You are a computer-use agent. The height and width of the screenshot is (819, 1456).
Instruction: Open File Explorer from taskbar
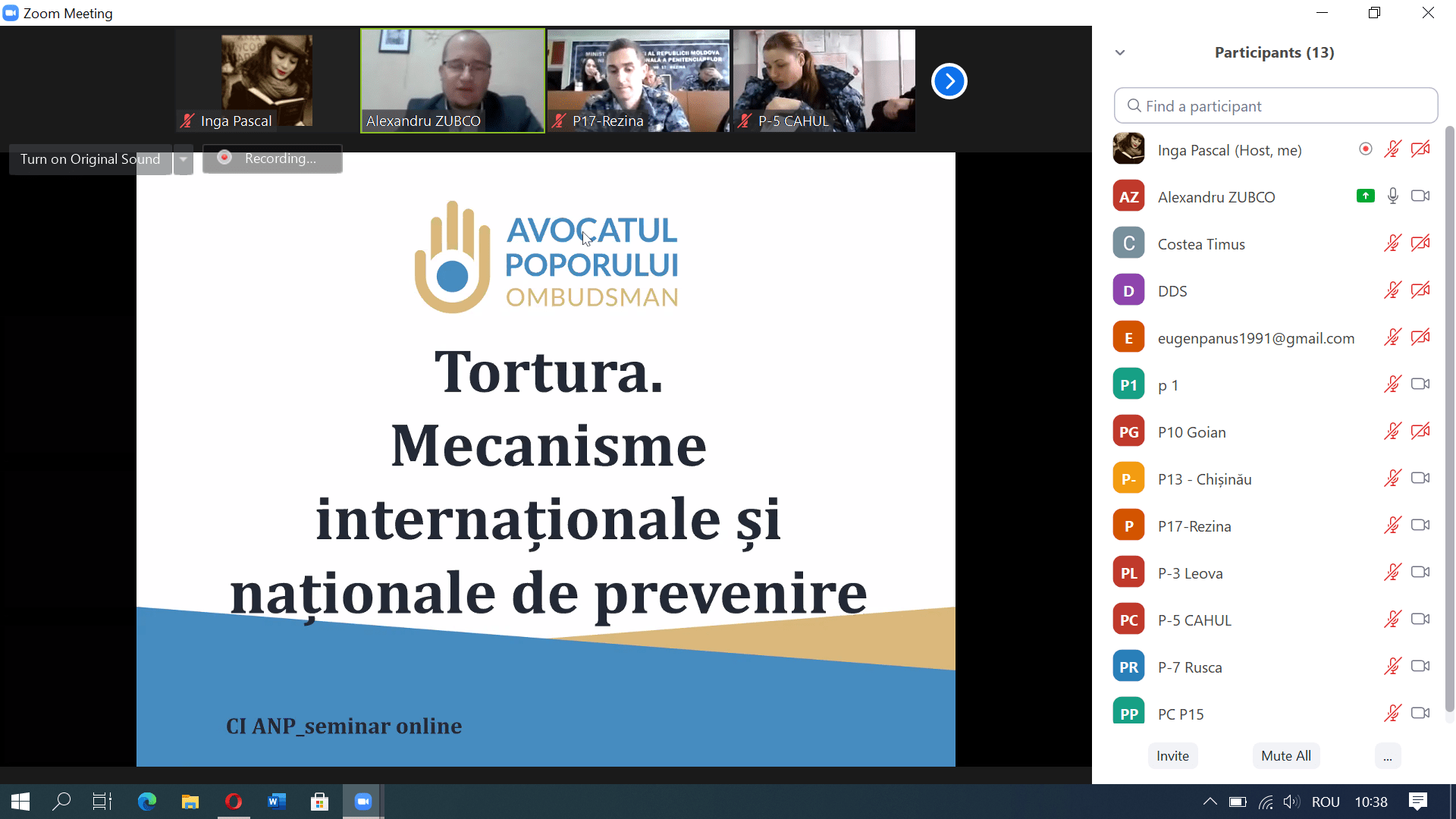pos(190,802)
